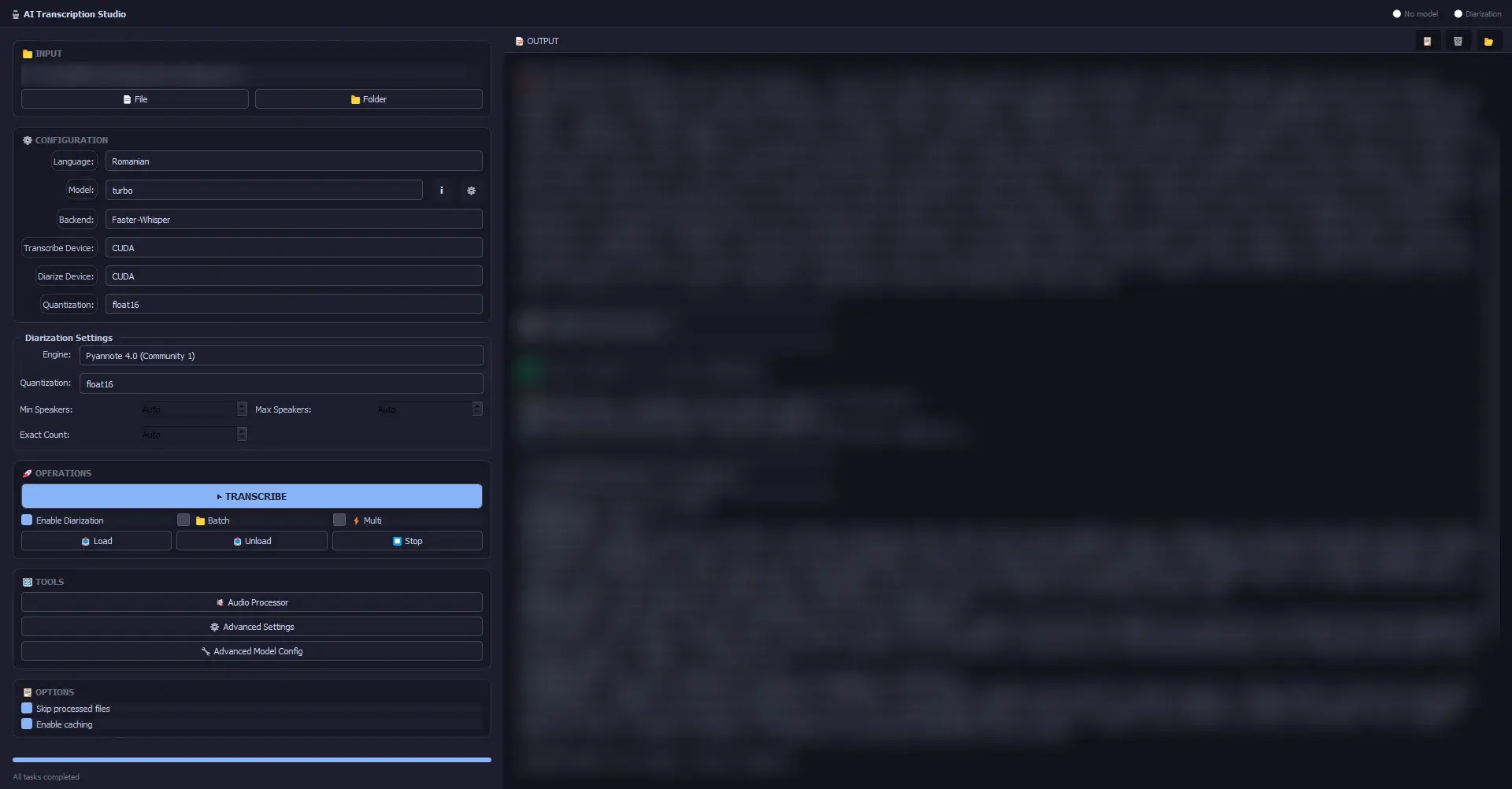Open the Language dropdown showing Romanian

[294, 161]
